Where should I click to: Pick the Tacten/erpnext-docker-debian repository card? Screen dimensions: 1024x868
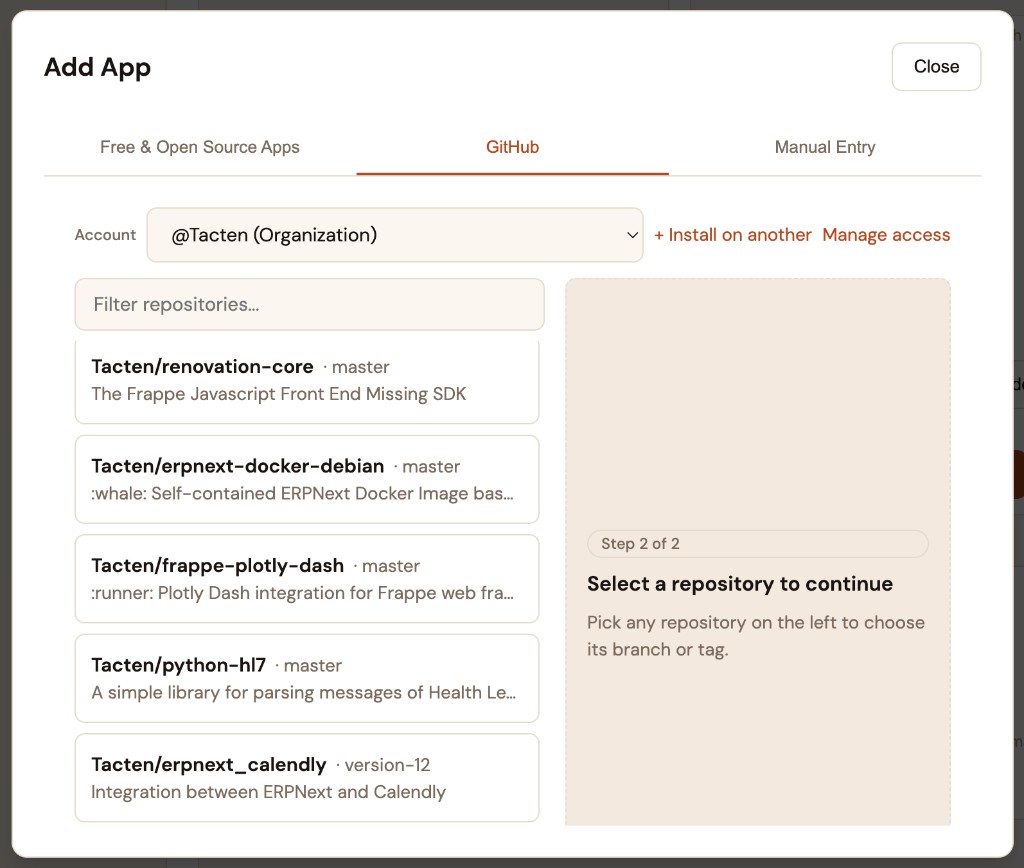click(307, 479)
